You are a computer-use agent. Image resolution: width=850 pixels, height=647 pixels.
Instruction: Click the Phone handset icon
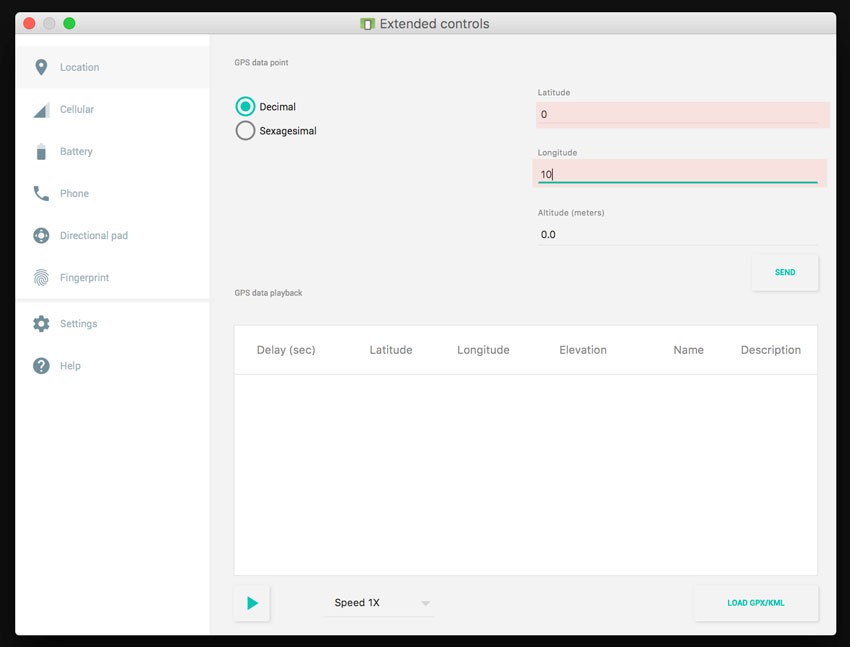tap(41, 193)
